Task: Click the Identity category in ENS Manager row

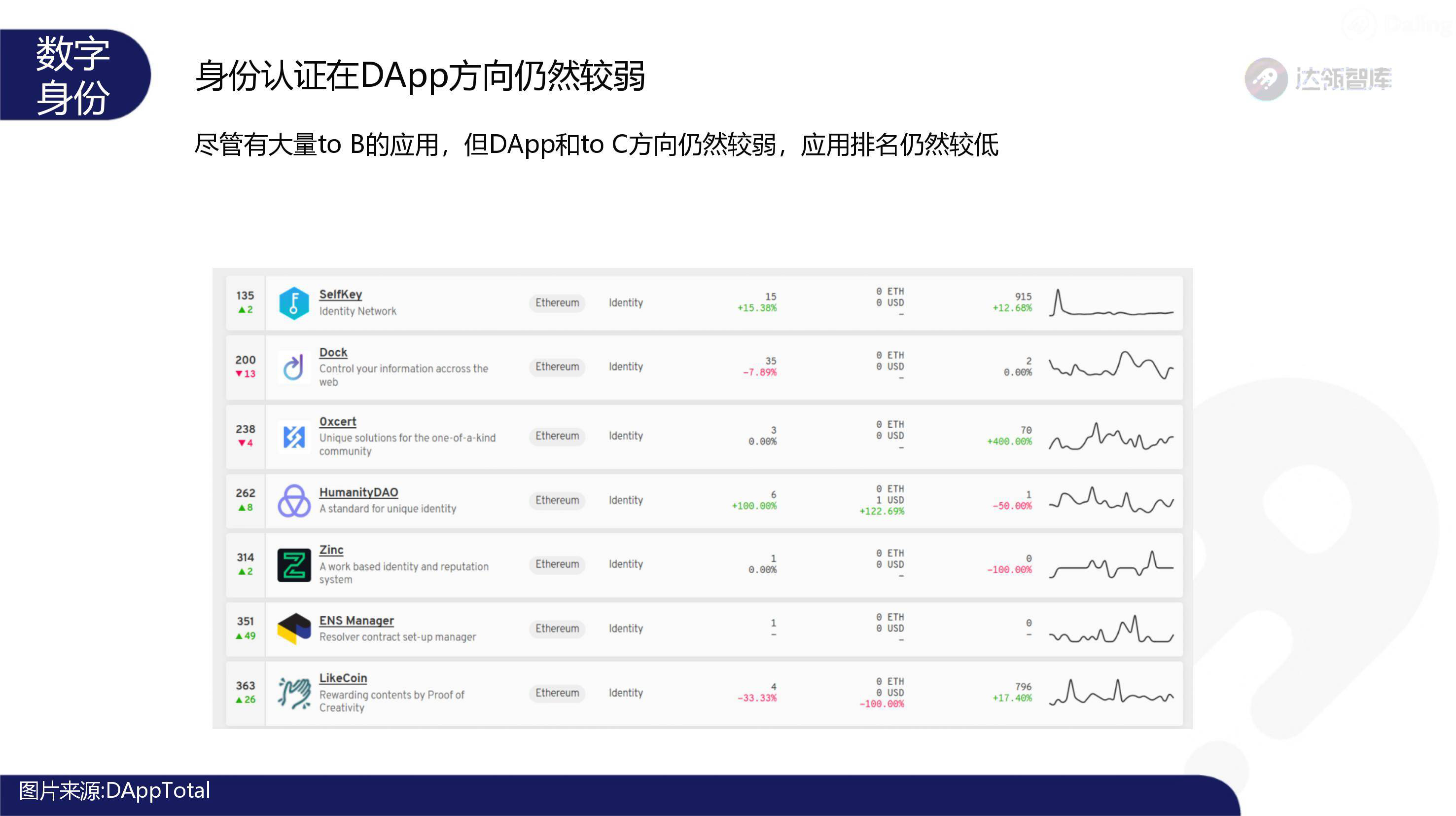Action: pyautogui.click(x=626, y=629)
